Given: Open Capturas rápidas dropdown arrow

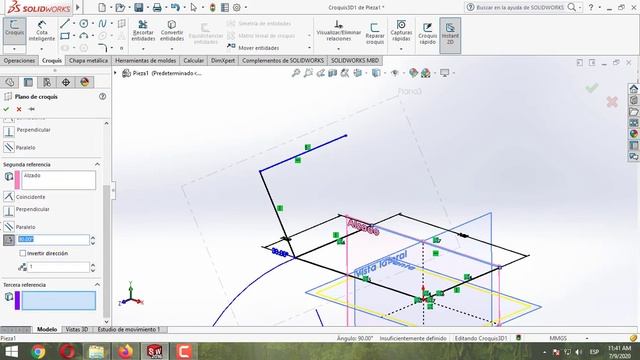Looking at the screenshot, I should click(401, 49).
